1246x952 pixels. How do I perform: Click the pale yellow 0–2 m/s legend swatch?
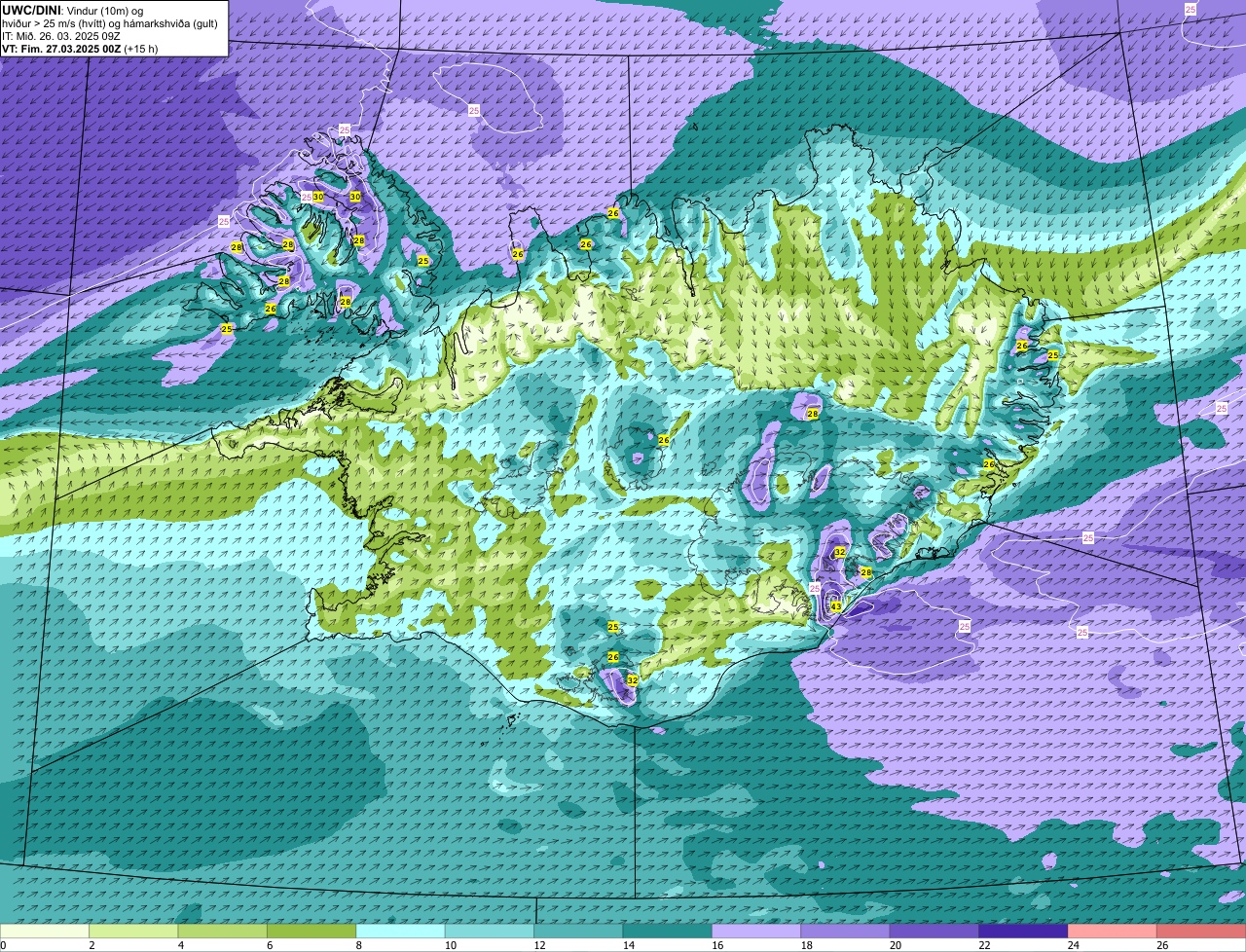click(x=45, y=931)
